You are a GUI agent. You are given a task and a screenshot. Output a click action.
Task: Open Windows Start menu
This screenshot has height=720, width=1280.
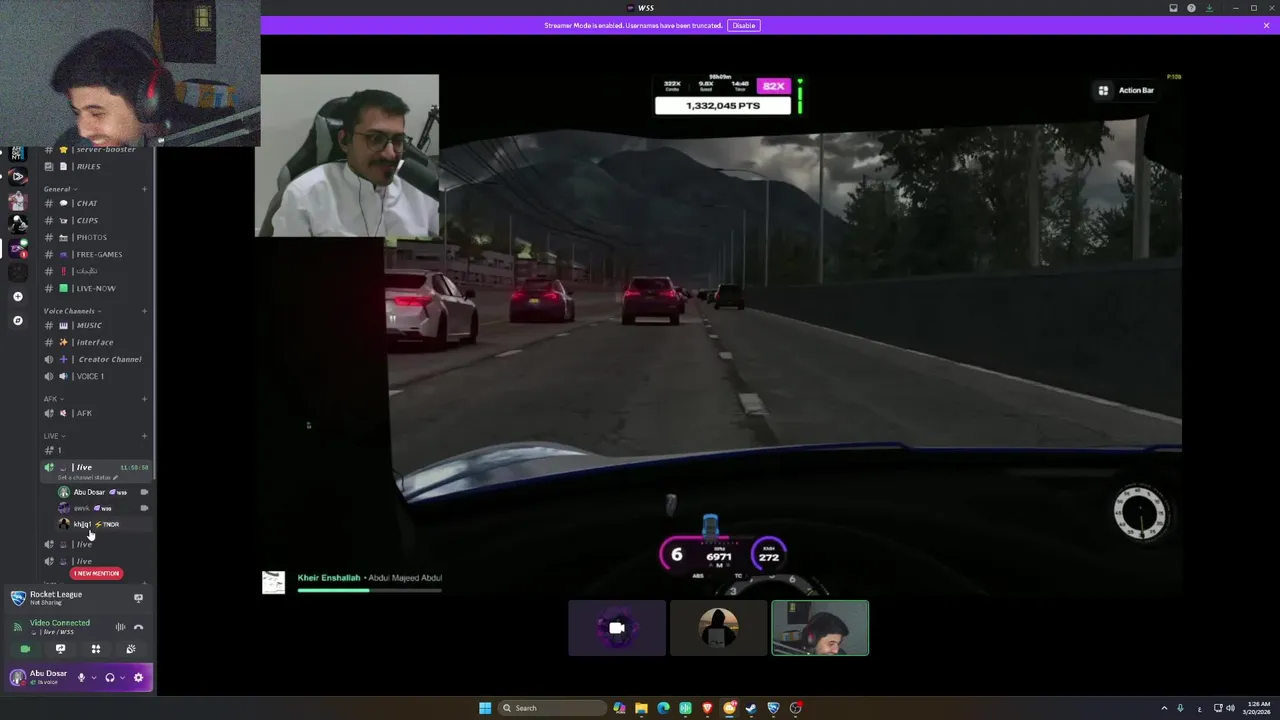point(485,708)
